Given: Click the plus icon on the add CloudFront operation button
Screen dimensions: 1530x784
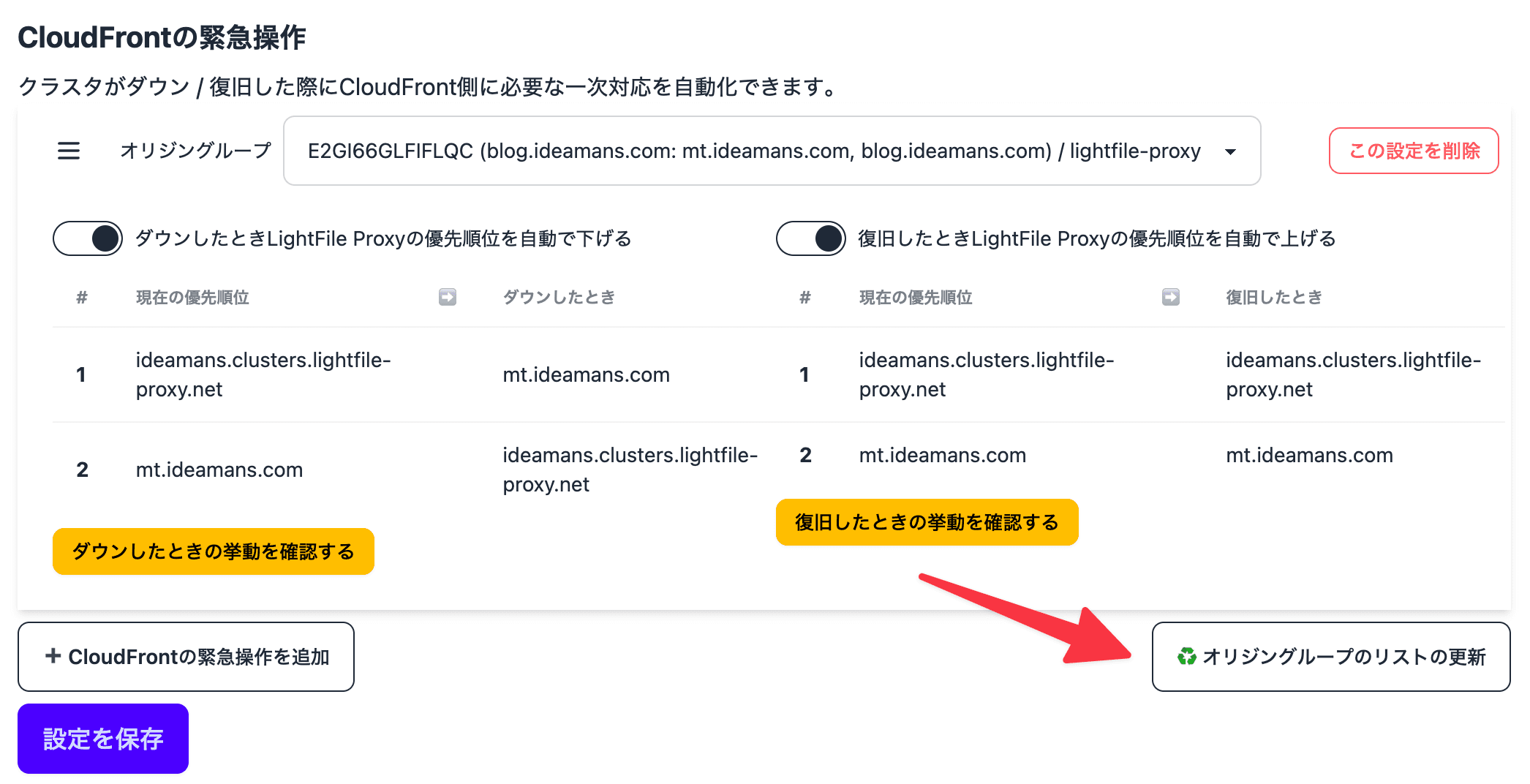Looking at the screenshot, I should [53, 656].
